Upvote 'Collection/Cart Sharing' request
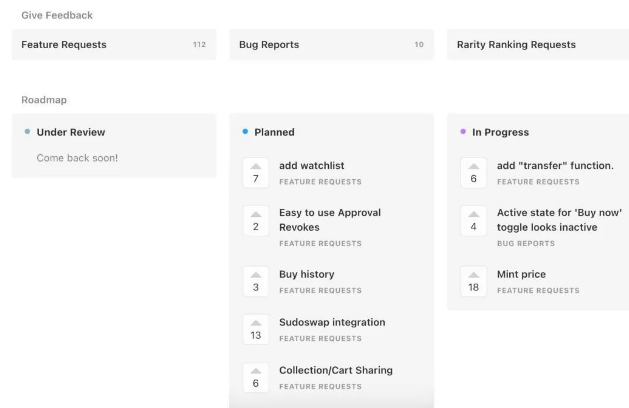Screen dimensions: 629x408 (256, 378)
